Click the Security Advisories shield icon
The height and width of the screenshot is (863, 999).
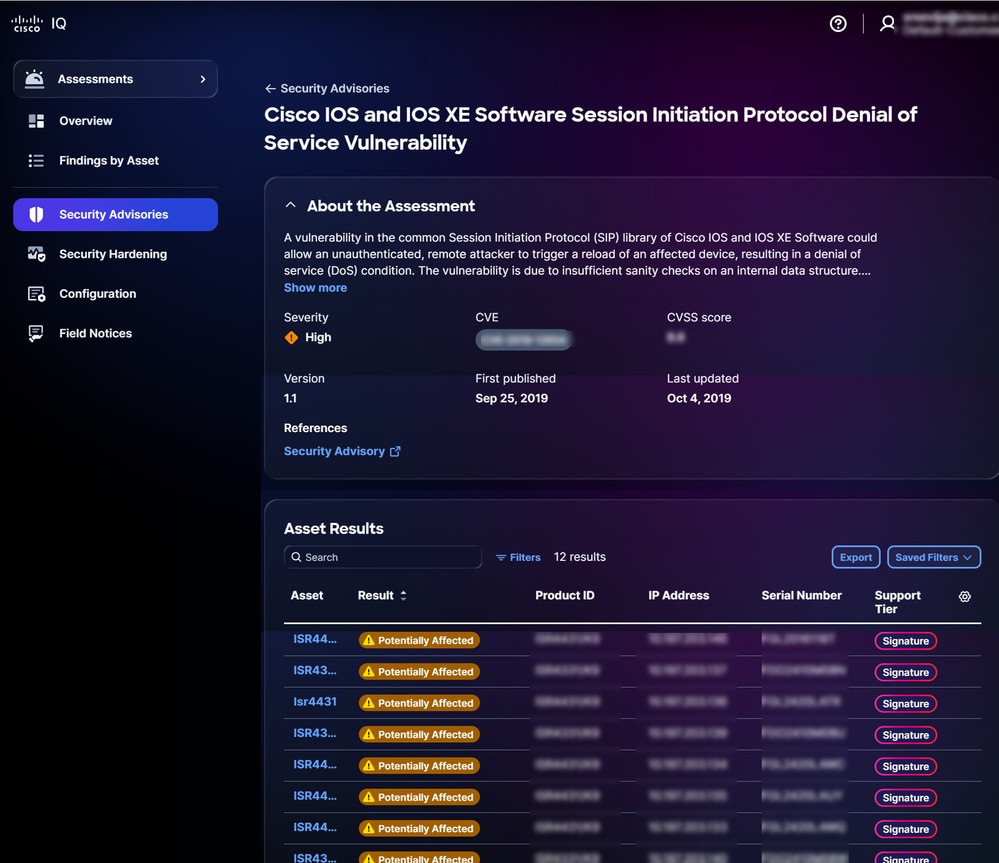click(x=36, y=215)
